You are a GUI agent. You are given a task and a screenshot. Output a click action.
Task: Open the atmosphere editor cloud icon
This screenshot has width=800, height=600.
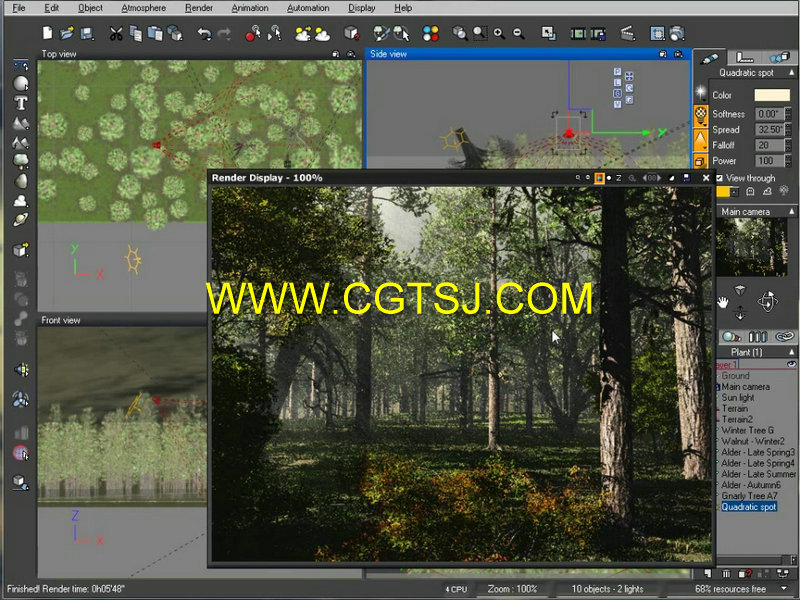coord(322,34)
